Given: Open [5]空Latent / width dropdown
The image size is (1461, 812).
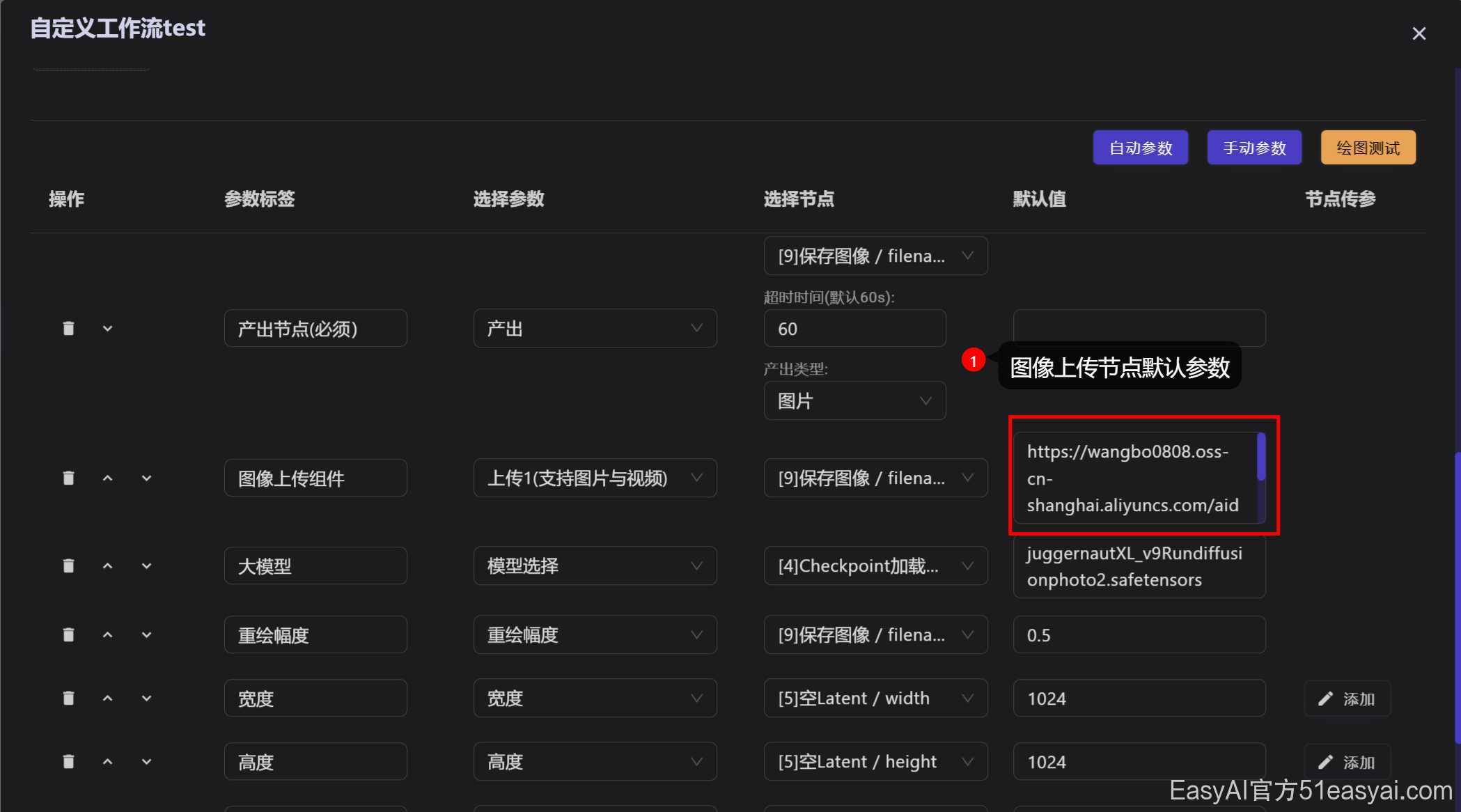Looking at the screenshot, I should point(875,698).
